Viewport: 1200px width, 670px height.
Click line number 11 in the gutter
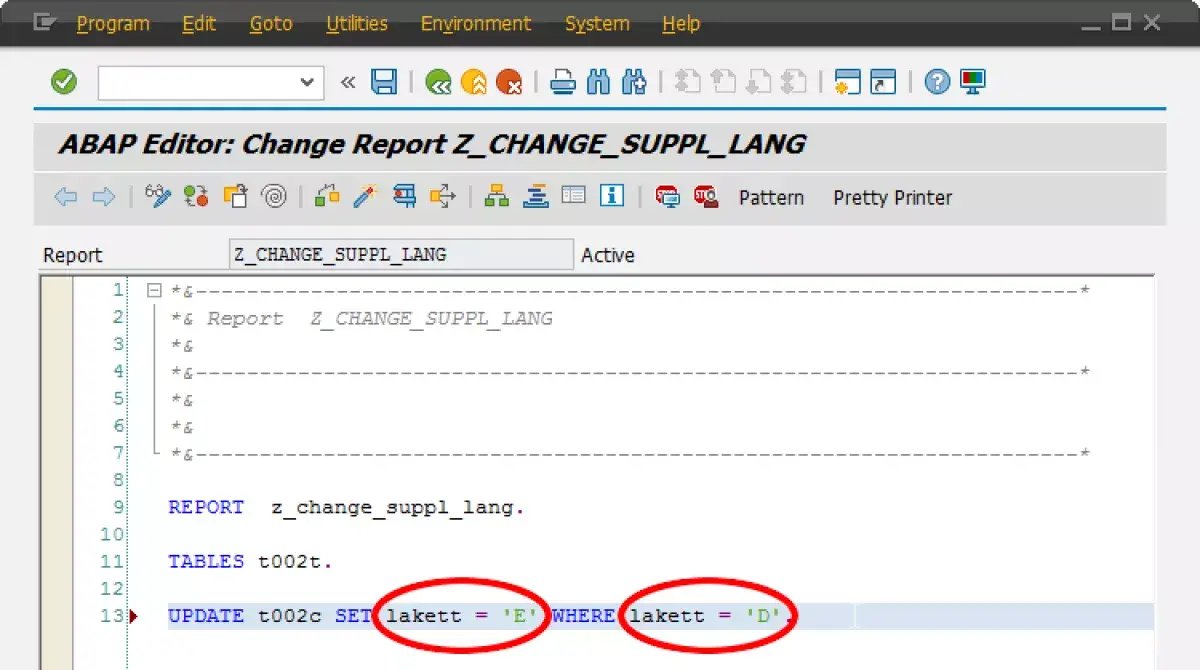tap(112, 561)
